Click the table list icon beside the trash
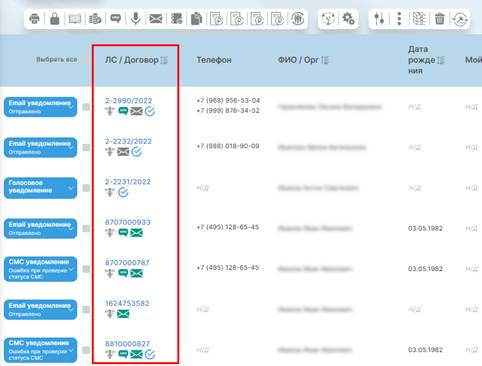This screenshot has height=366, width=482. pos(419,19)
